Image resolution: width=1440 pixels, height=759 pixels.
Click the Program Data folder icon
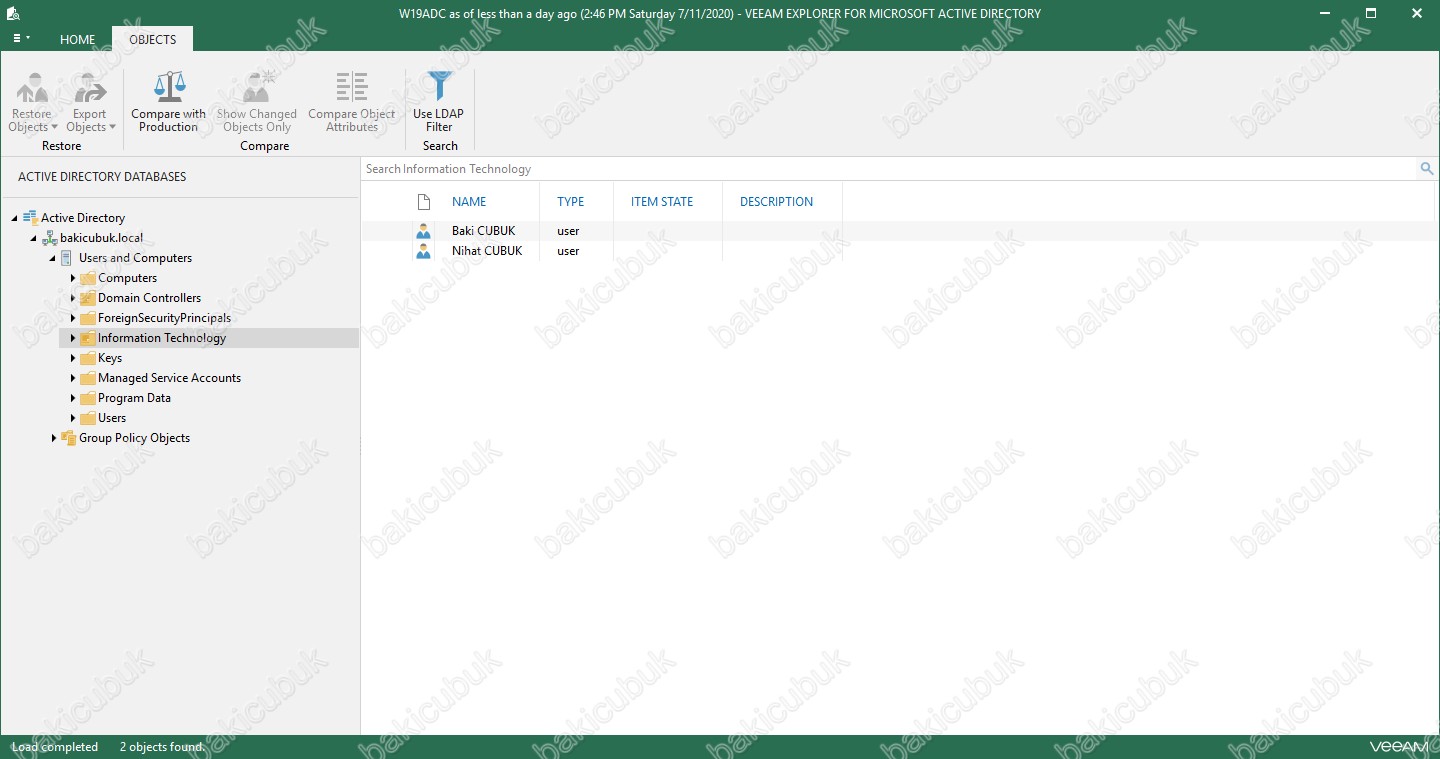(88, 398)
